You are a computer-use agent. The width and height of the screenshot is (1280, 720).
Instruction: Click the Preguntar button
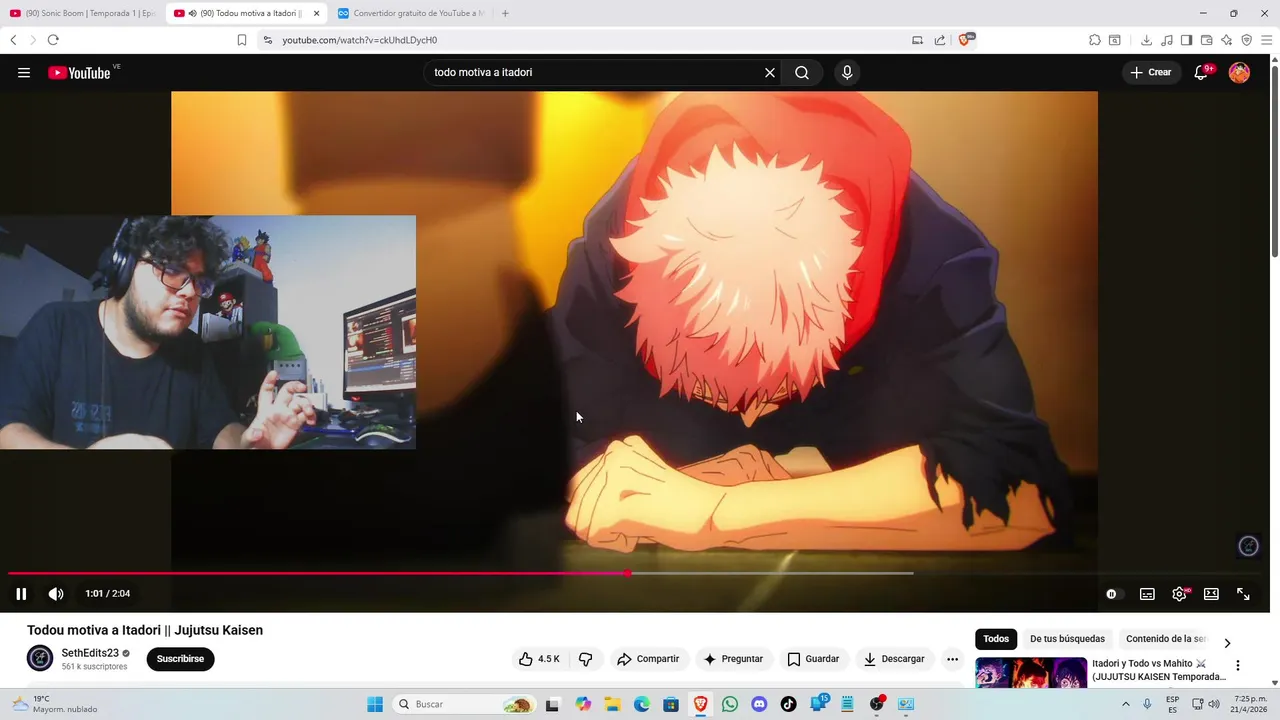733,659
